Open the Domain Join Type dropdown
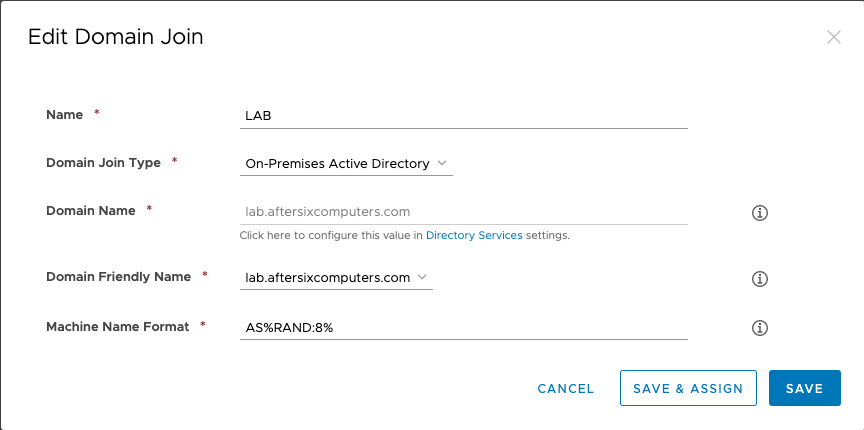 (346, 164)
